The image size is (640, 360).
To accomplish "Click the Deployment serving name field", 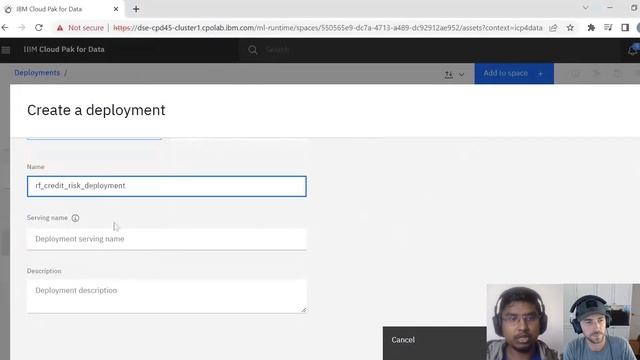I will [x=167, y=239].
